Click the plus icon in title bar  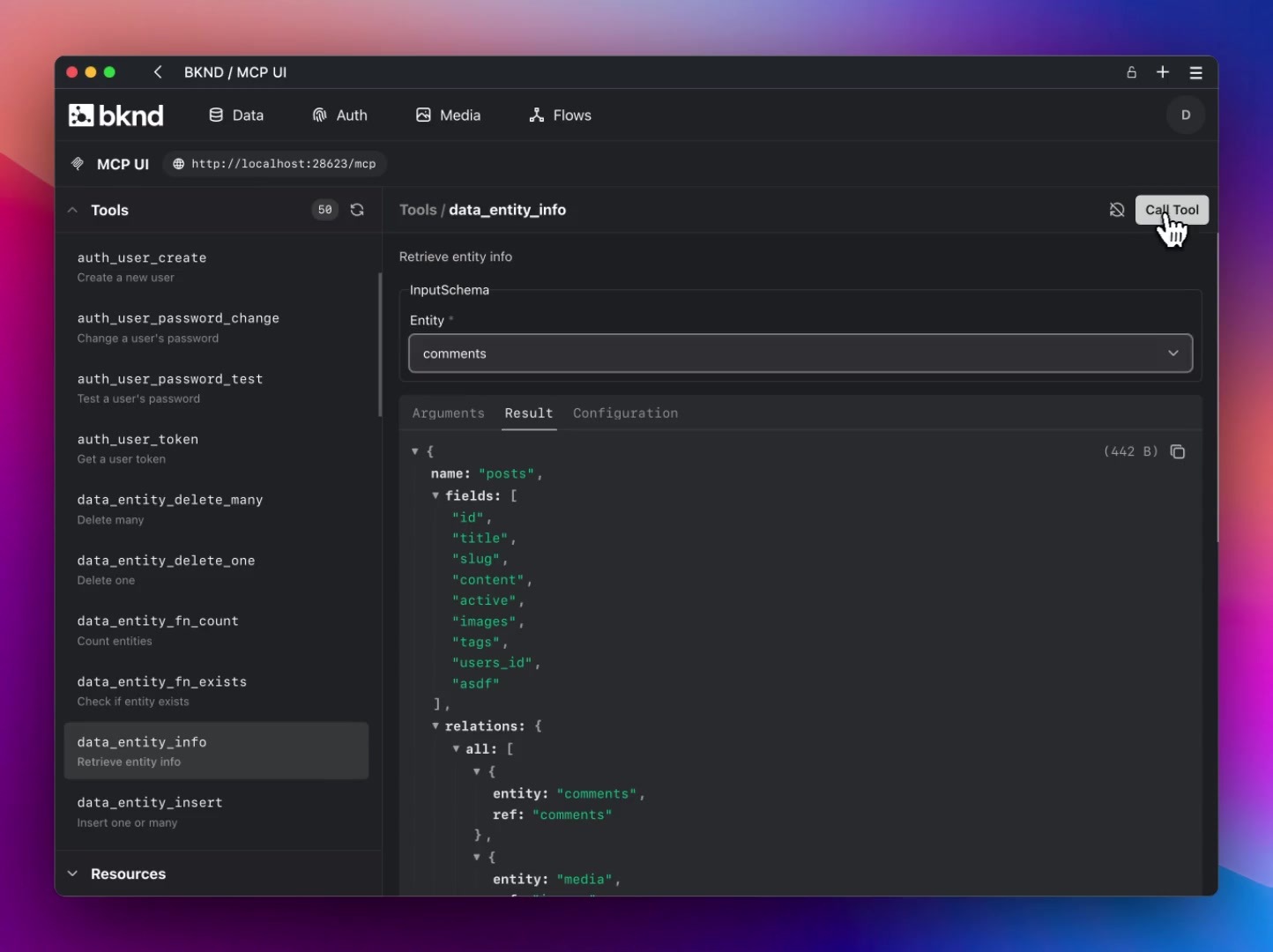click(1163, 72)
